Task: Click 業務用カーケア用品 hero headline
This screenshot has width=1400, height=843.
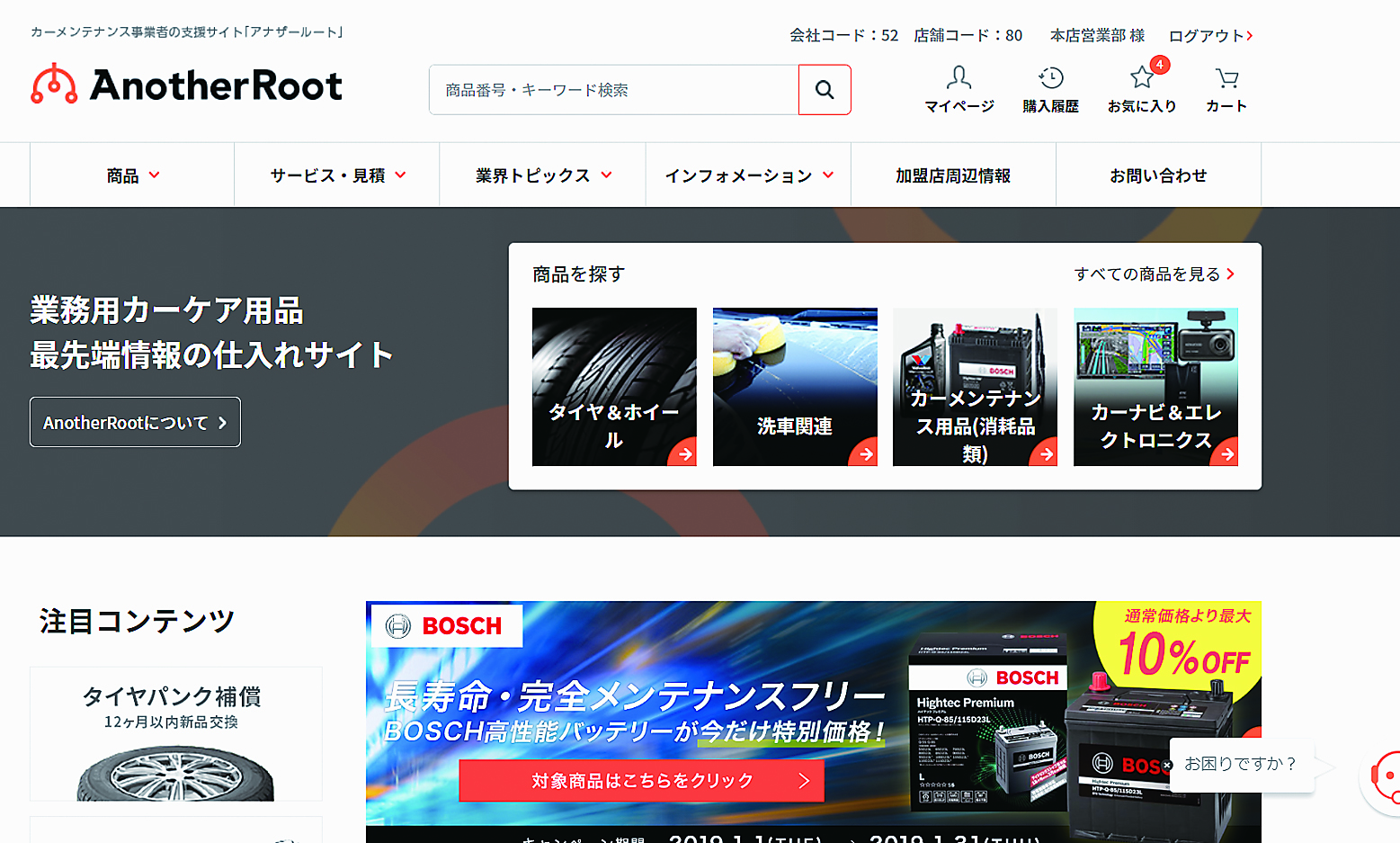Action: [x=166, y=310]
